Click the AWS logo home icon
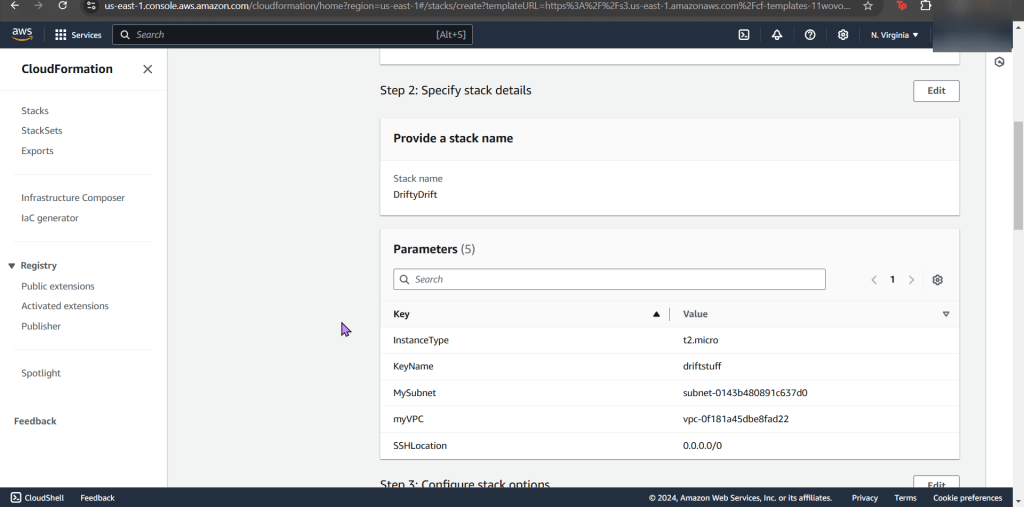1024x507 pixels. point(22,34)
